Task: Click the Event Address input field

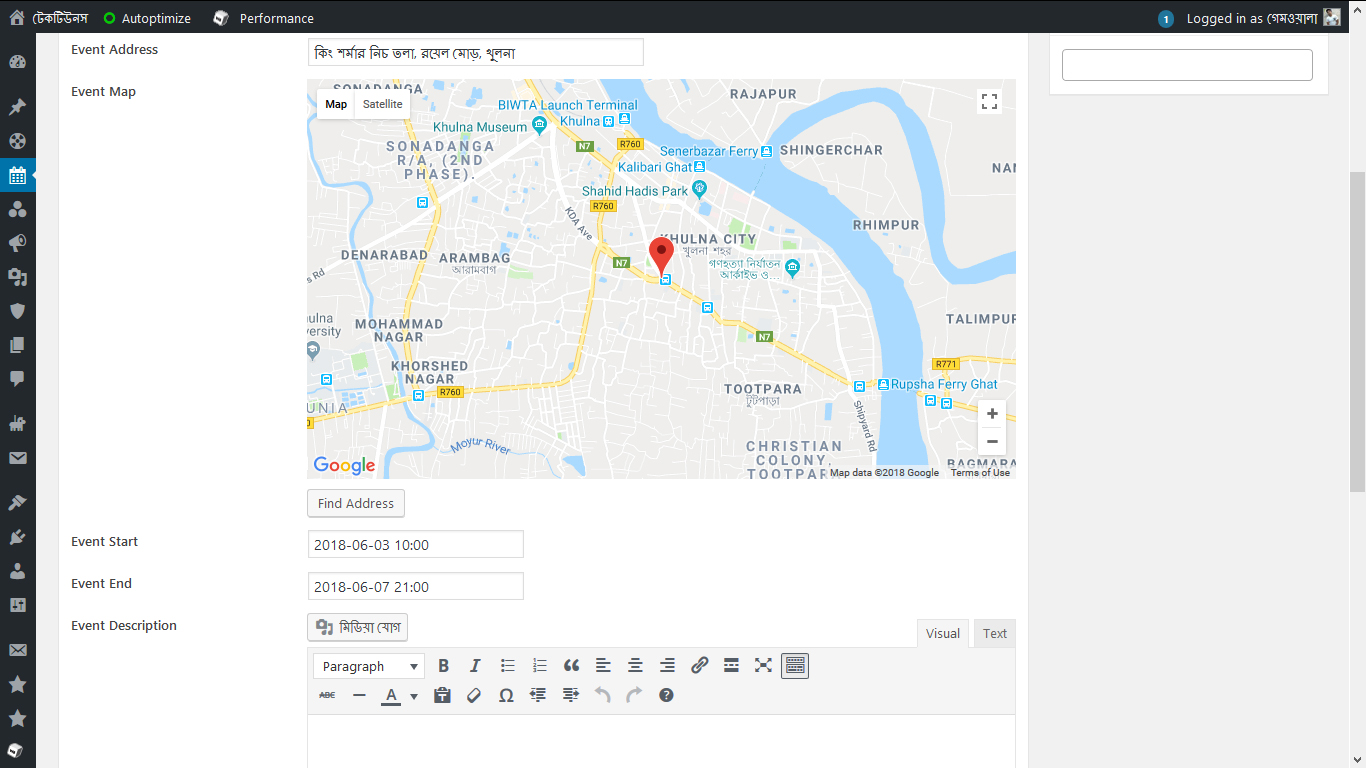Action: 475,52
